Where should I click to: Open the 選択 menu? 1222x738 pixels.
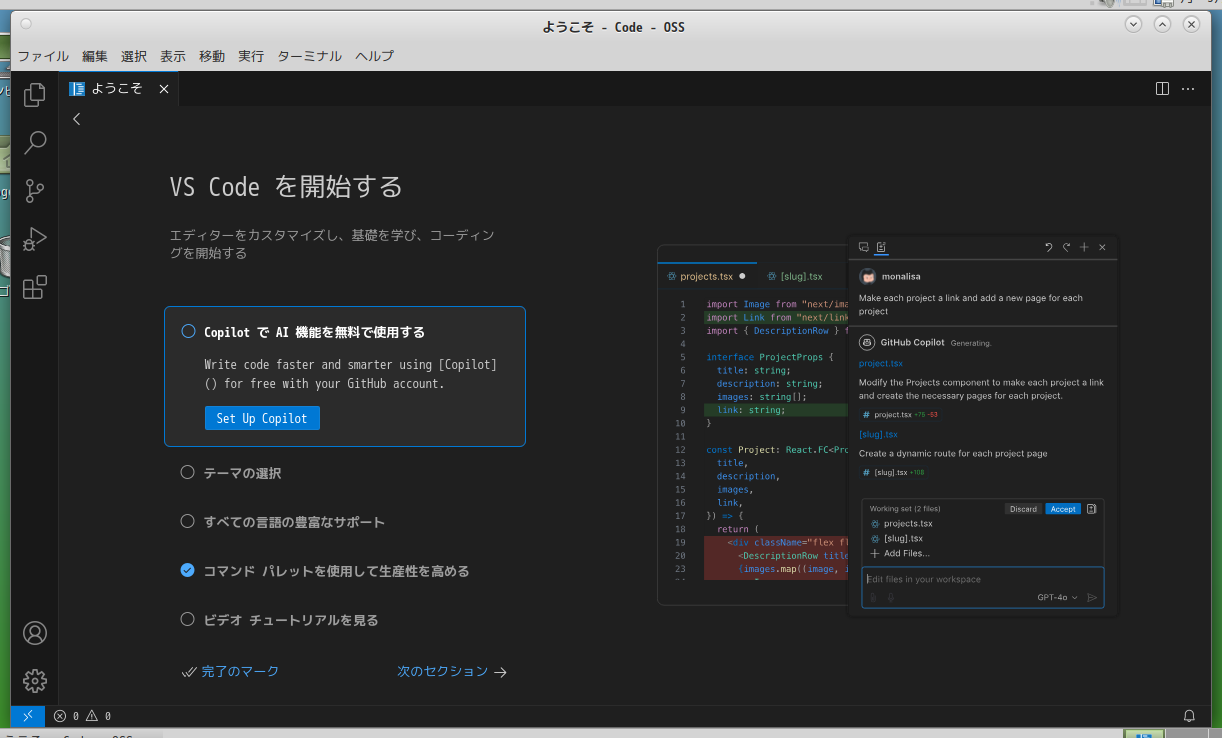[x=134, y=56]
